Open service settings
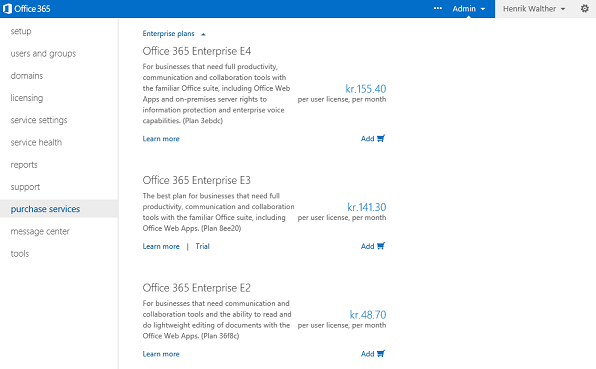 (39, 120)
